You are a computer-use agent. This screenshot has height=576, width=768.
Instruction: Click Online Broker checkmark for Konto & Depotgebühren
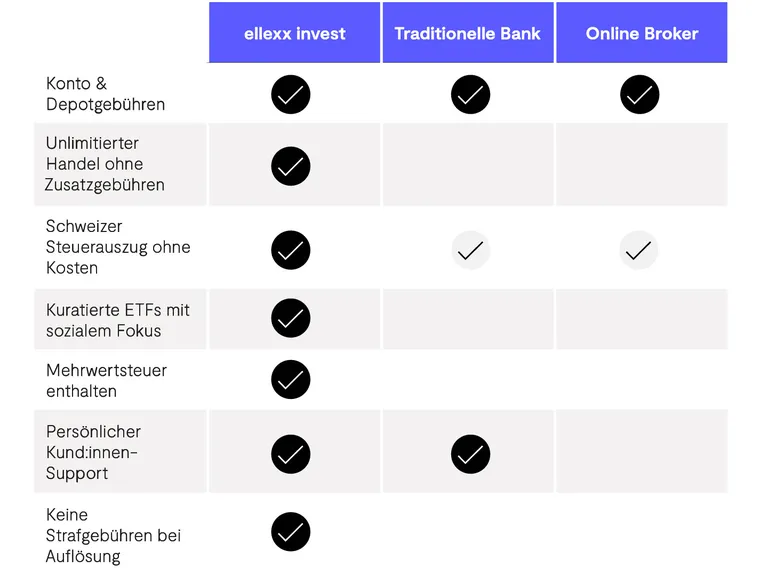(x=639, y=95)
